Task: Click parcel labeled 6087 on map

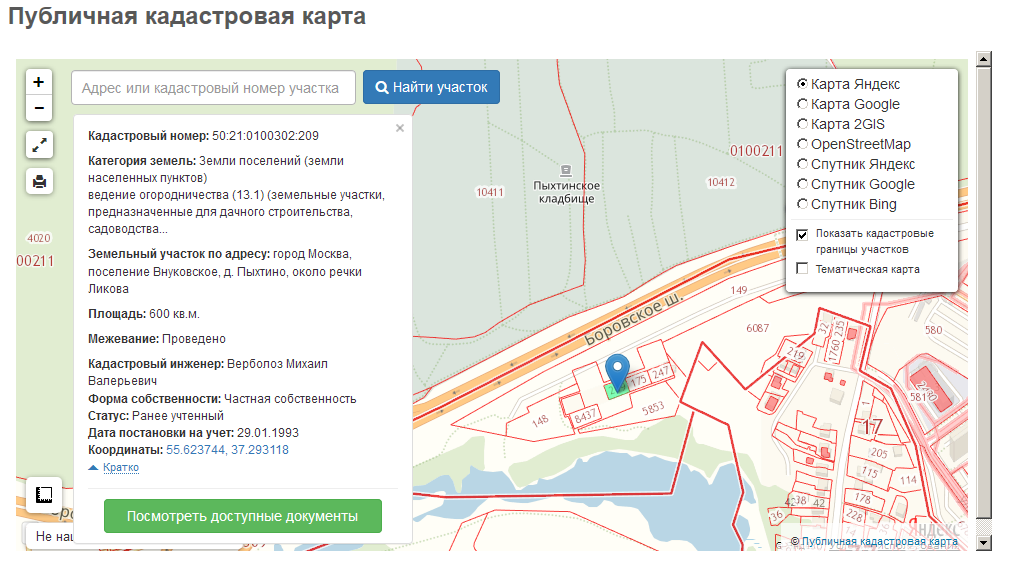Action: click(758, 328)
